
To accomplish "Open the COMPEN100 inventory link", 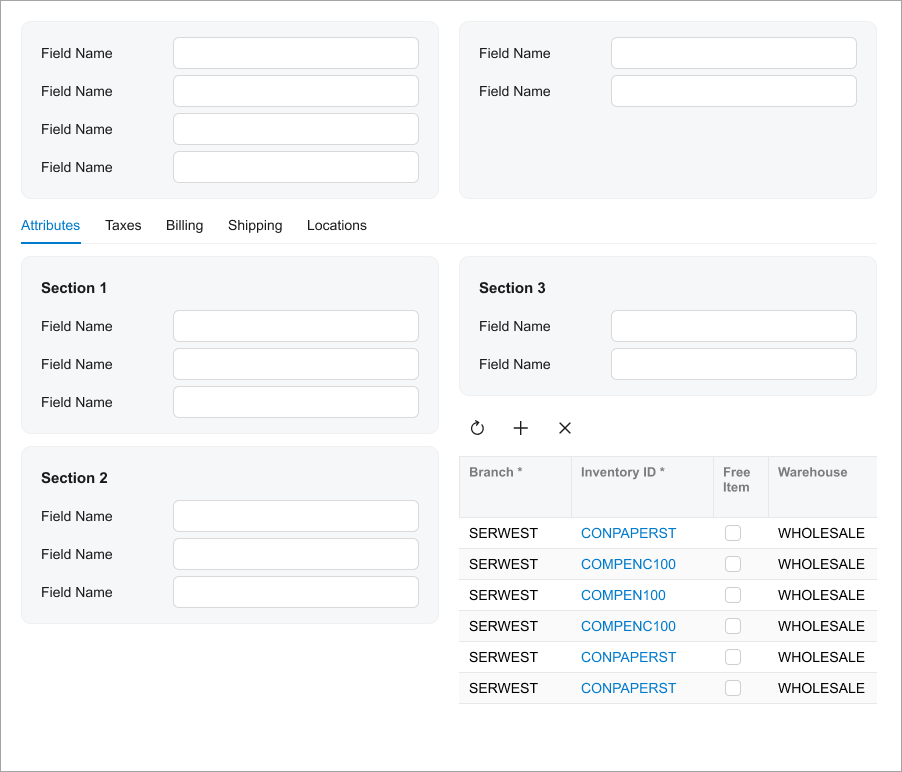I will [x=623, y=595].
